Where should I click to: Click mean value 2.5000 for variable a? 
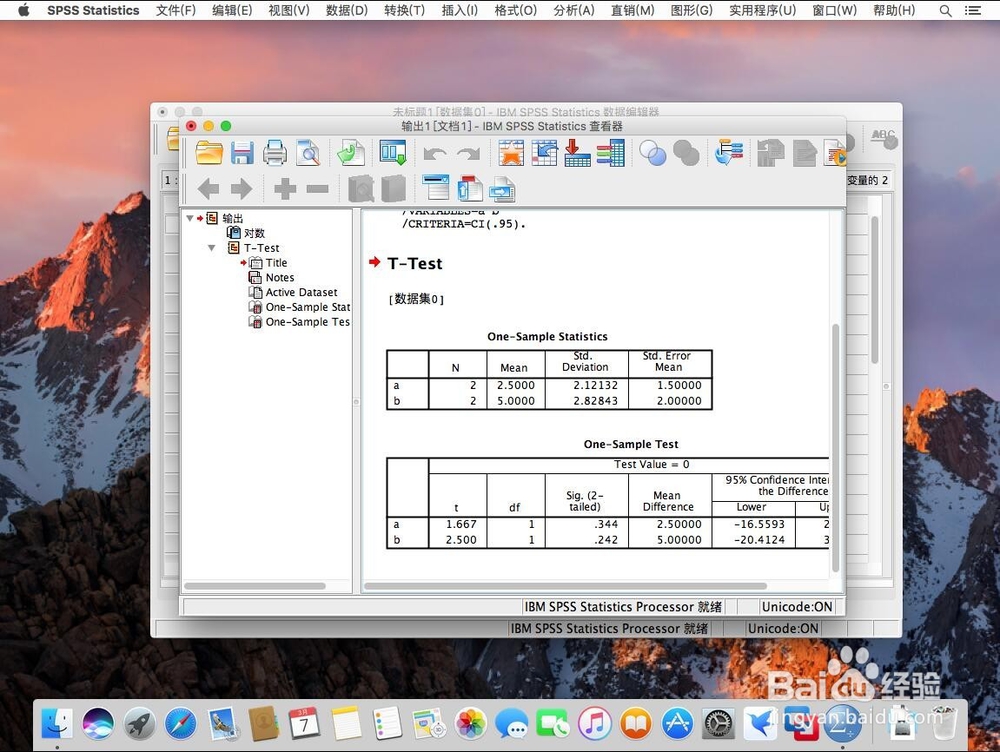coord(516,385)
